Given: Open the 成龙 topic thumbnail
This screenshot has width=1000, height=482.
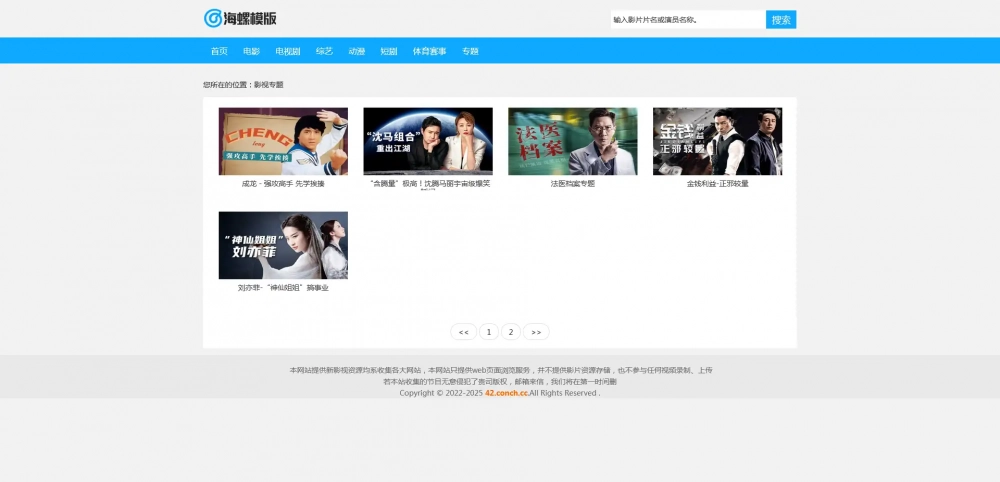Looking at the screenshot, I should tap(283, 141).
